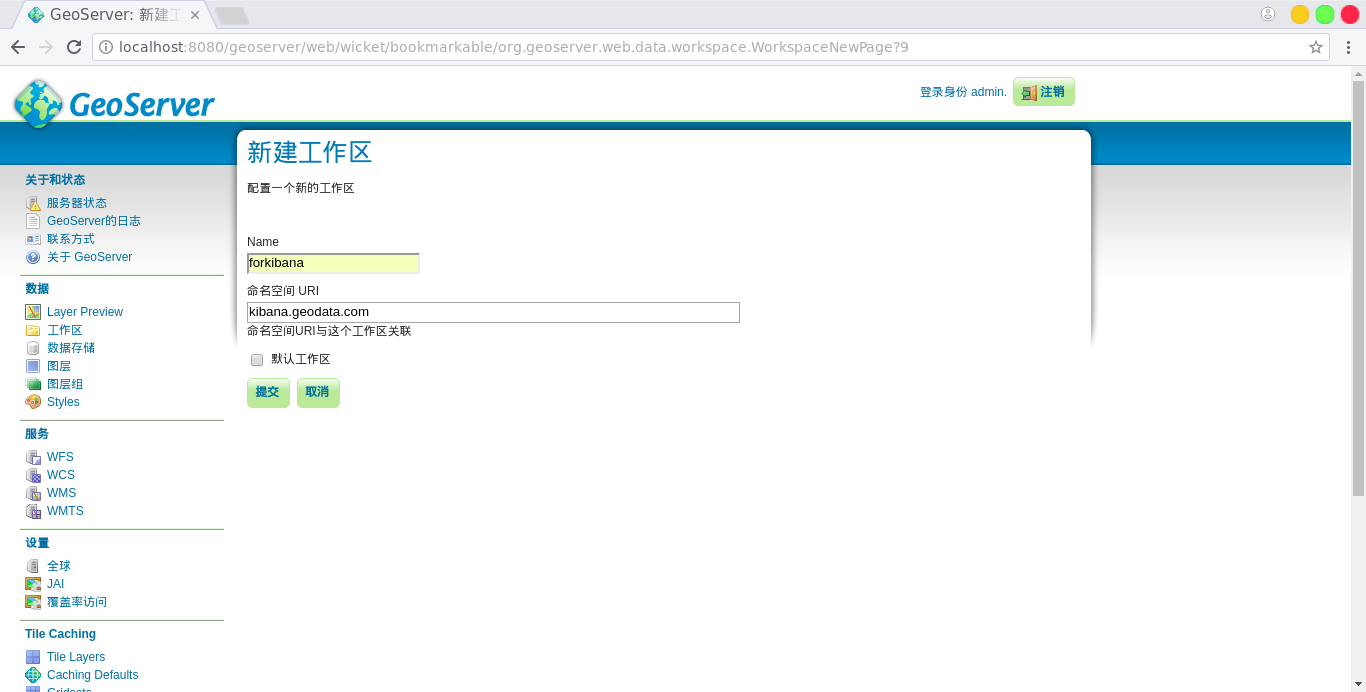The image size is (1366, 692).
Task: Click the workspaces folder icon in sidebar
Action: [33, 330]
